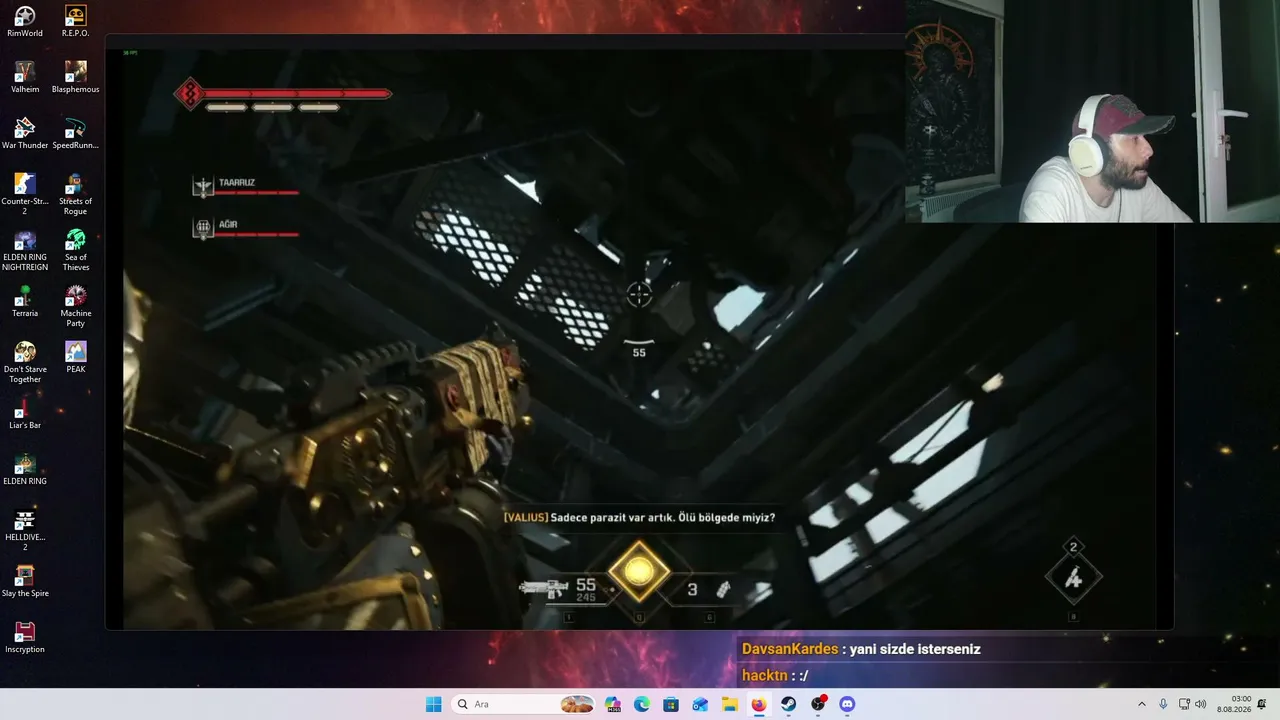
Task: Click the Streets of Rogue shortcut
Action: pos(76,194)
